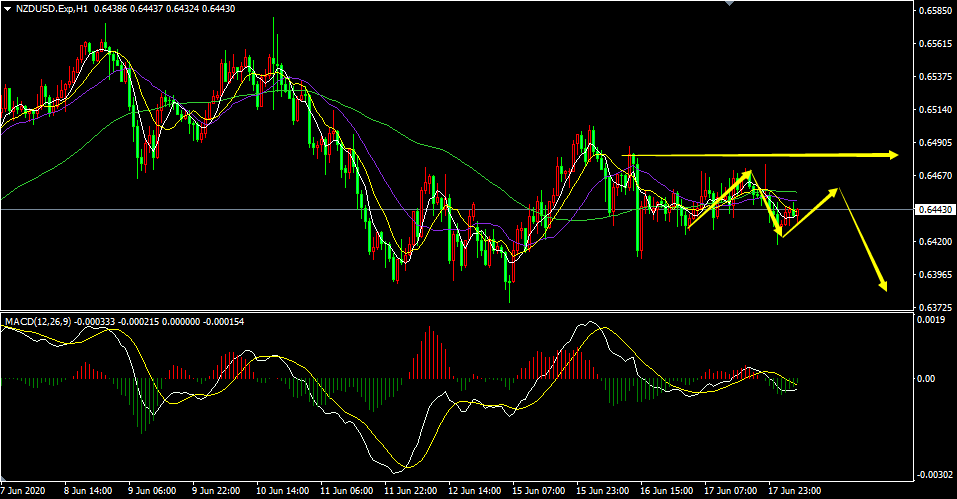Viewport: 957px width, 499px height.
Task: Click the 0.63725 price axis label
Action: [933, 307]
